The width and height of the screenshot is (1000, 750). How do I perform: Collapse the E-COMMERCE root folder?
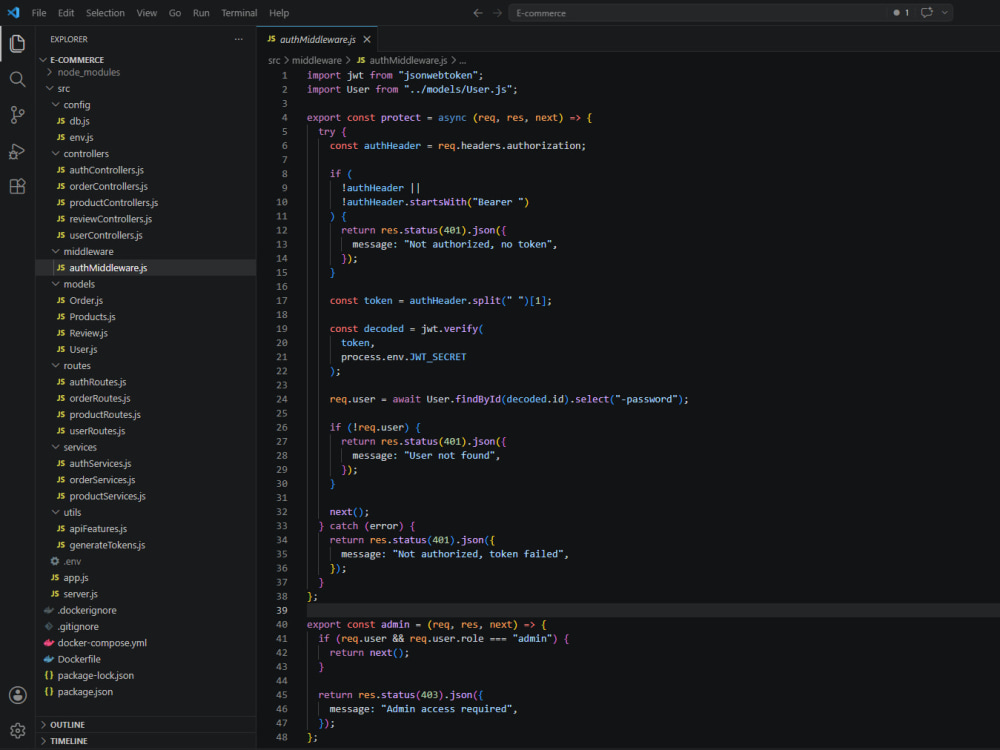(x=77, y=60)
